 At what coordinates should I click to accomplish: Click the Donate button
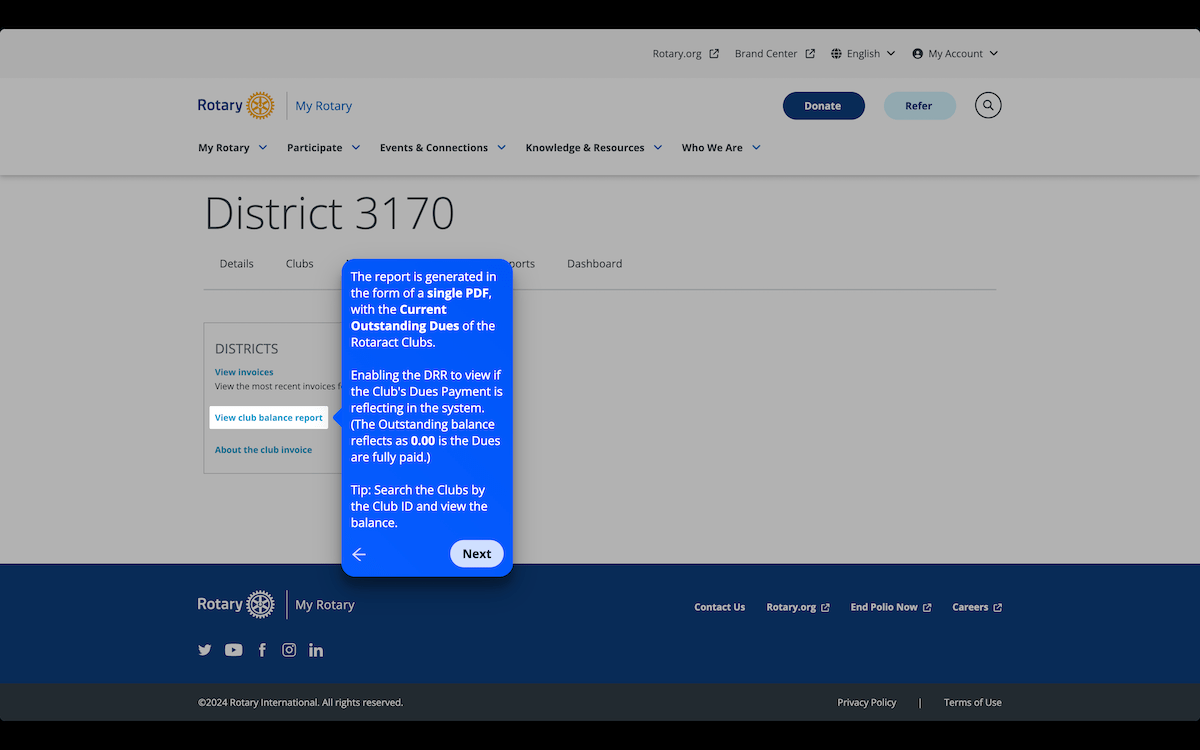(x=823, y=106)
